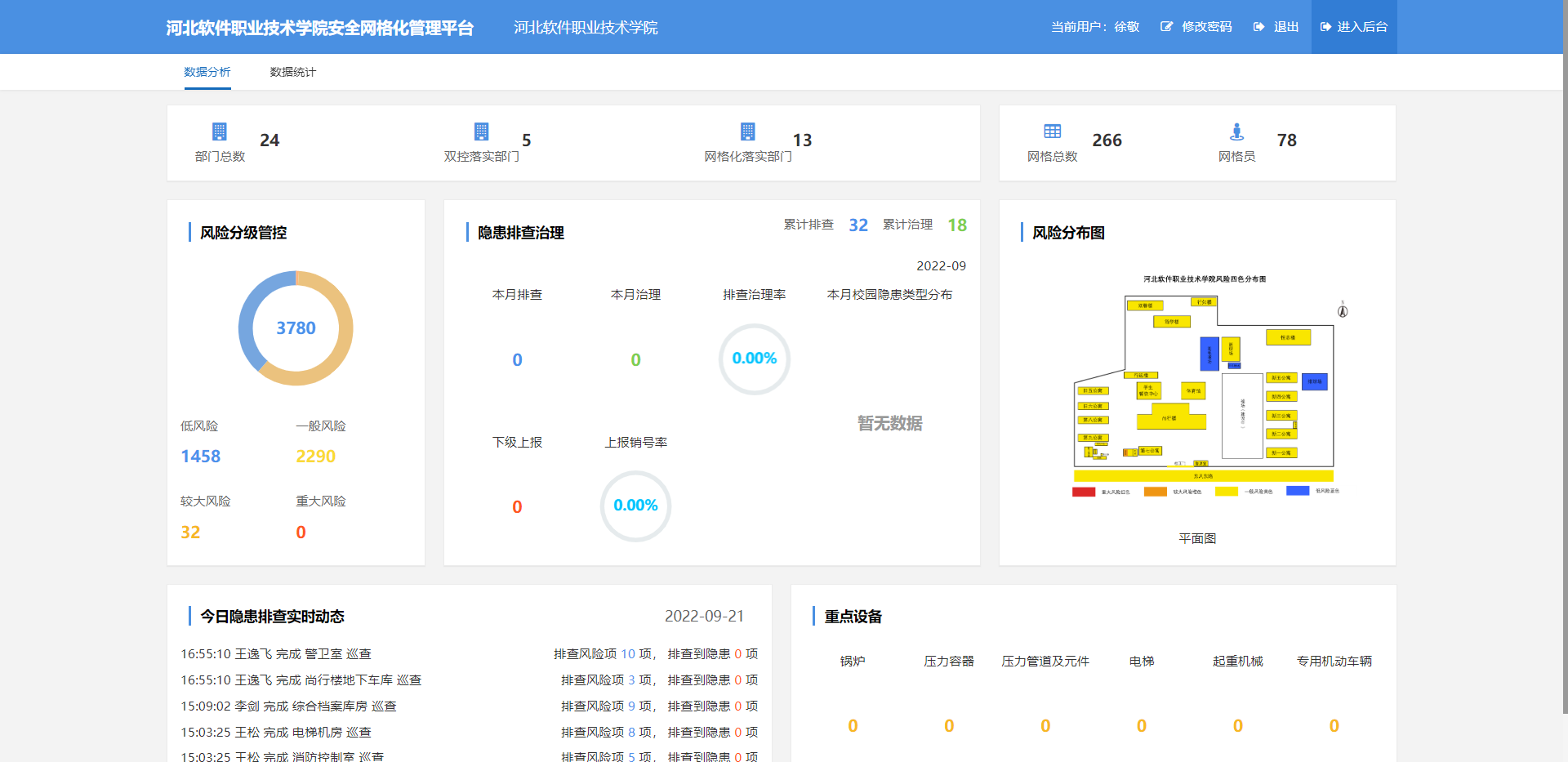The width and height of the screenshot is (1568, 762).
Task: Open the 王逸飞 尚行楼地下车库 巡查 record
Action: coord(470,680)
